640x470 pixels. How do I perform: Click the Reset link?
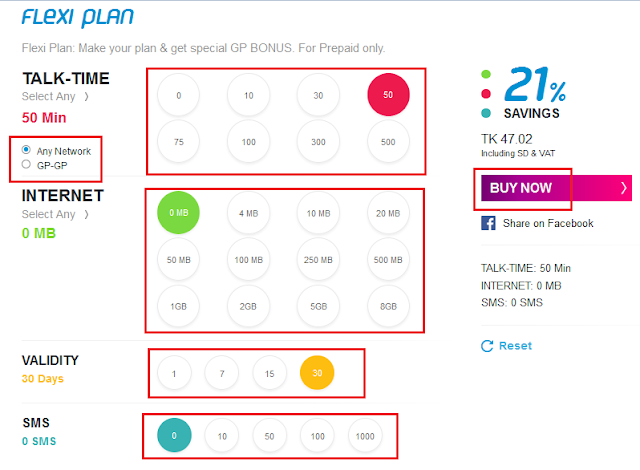(x=515, y=346)
